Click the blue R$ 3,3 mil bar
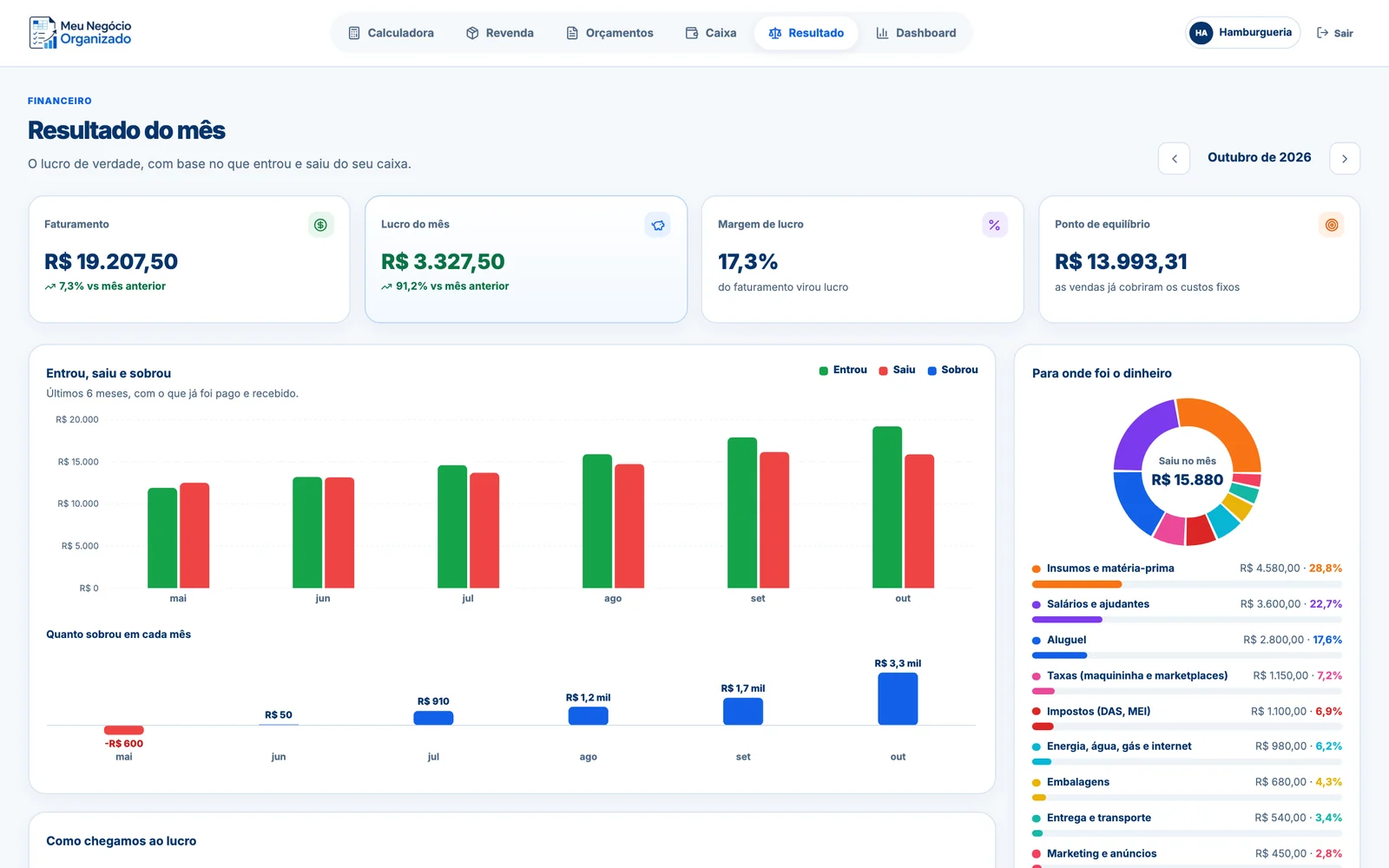 [898, 699]
